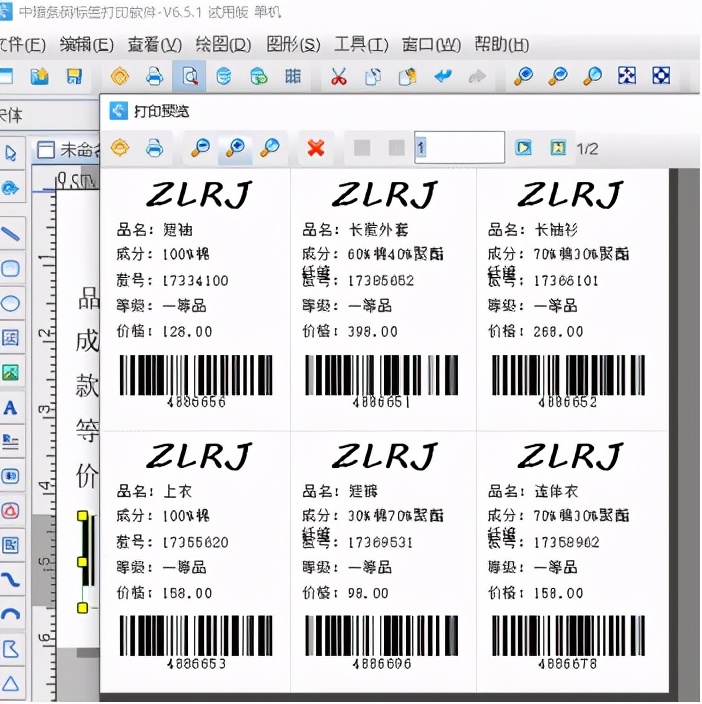Viewport: 702px width, 704px height.
Task: Click the last diamond-pattern icon in main toolbar
Action: 661,76
